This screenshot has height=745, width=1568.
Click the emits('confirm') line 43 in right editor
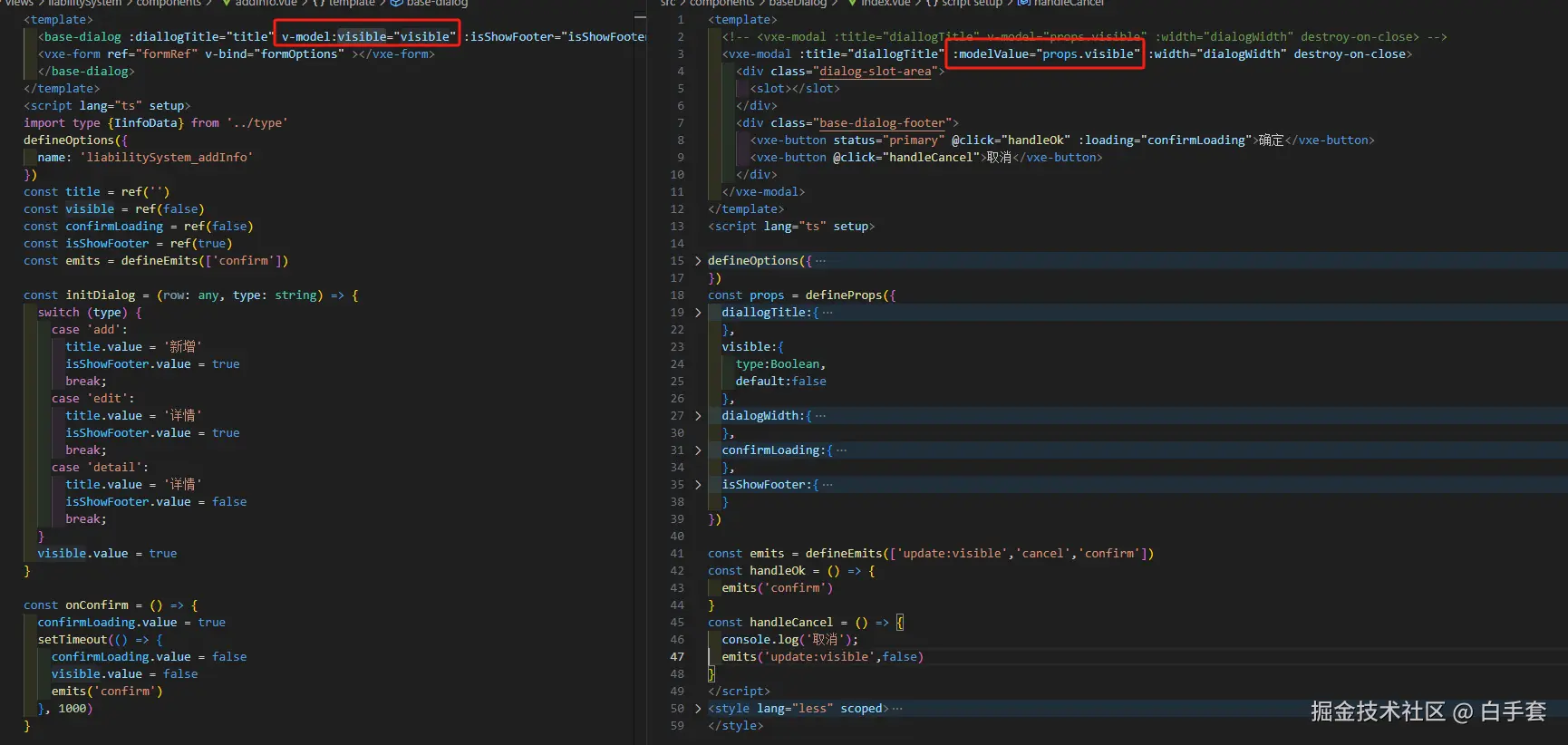point(777,588)
